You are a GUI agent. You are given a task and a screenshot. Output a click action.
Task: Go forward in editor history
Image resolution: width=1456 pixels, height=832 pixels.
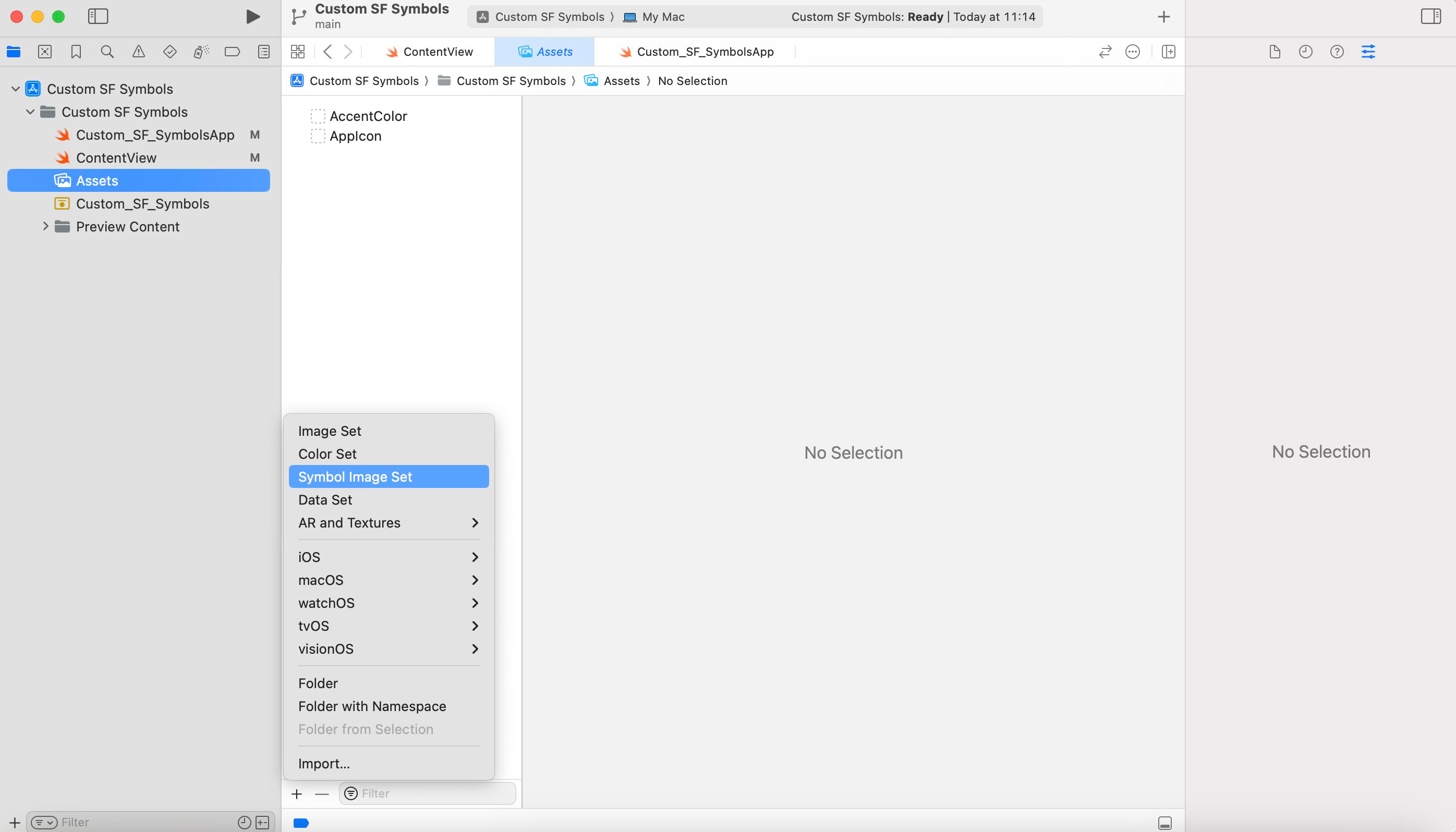coord(347,52)
